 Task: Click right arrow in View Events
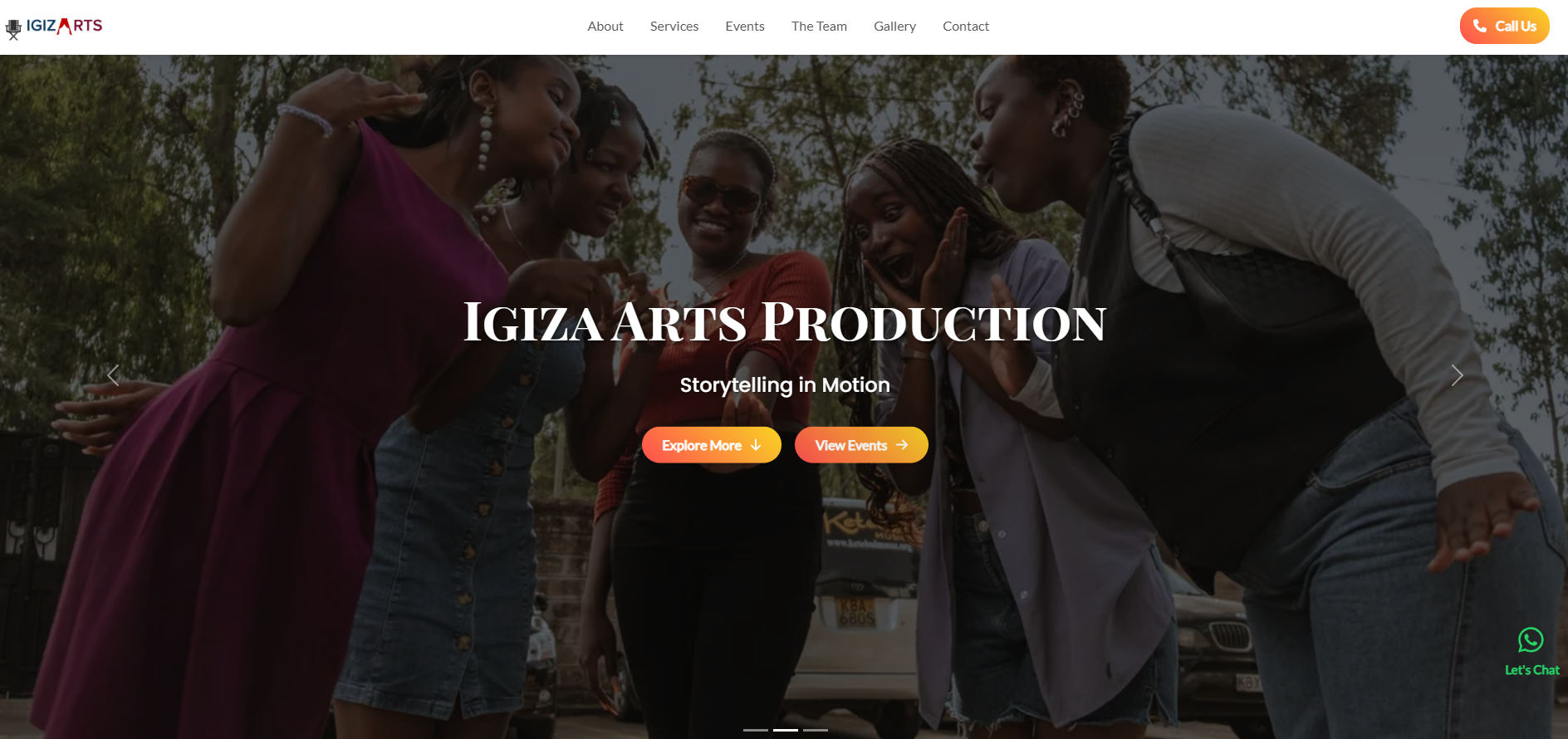902,445
